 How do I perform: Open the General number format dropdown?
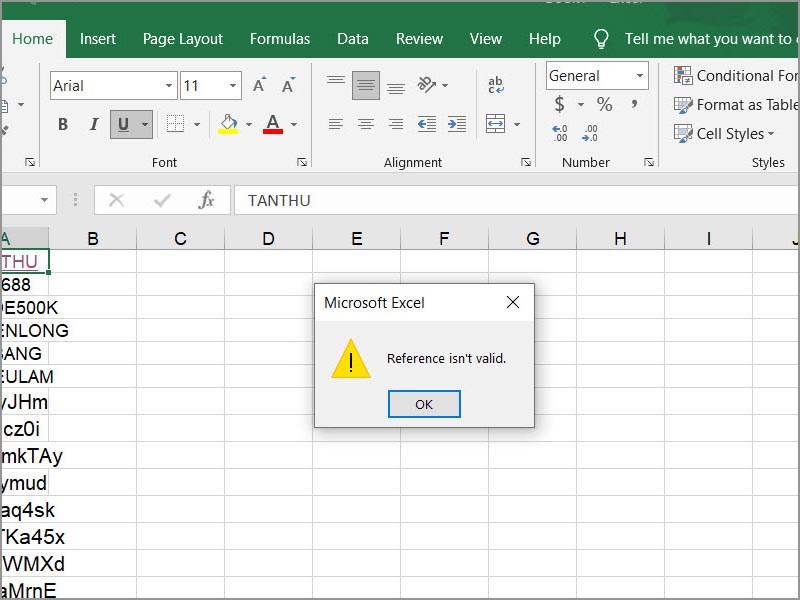[x=640, y=76]
